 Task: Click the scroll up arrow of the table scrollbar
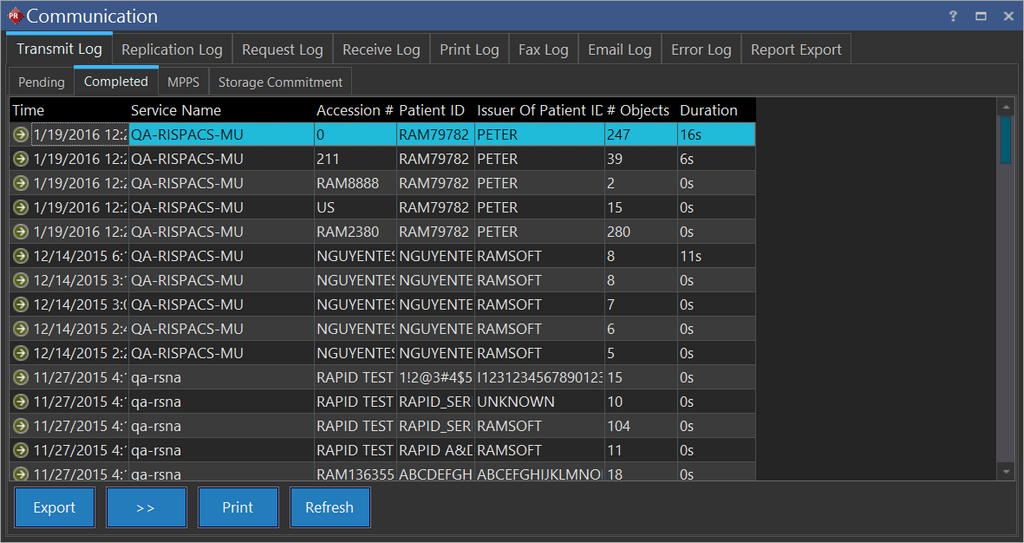click(1006, 105)
